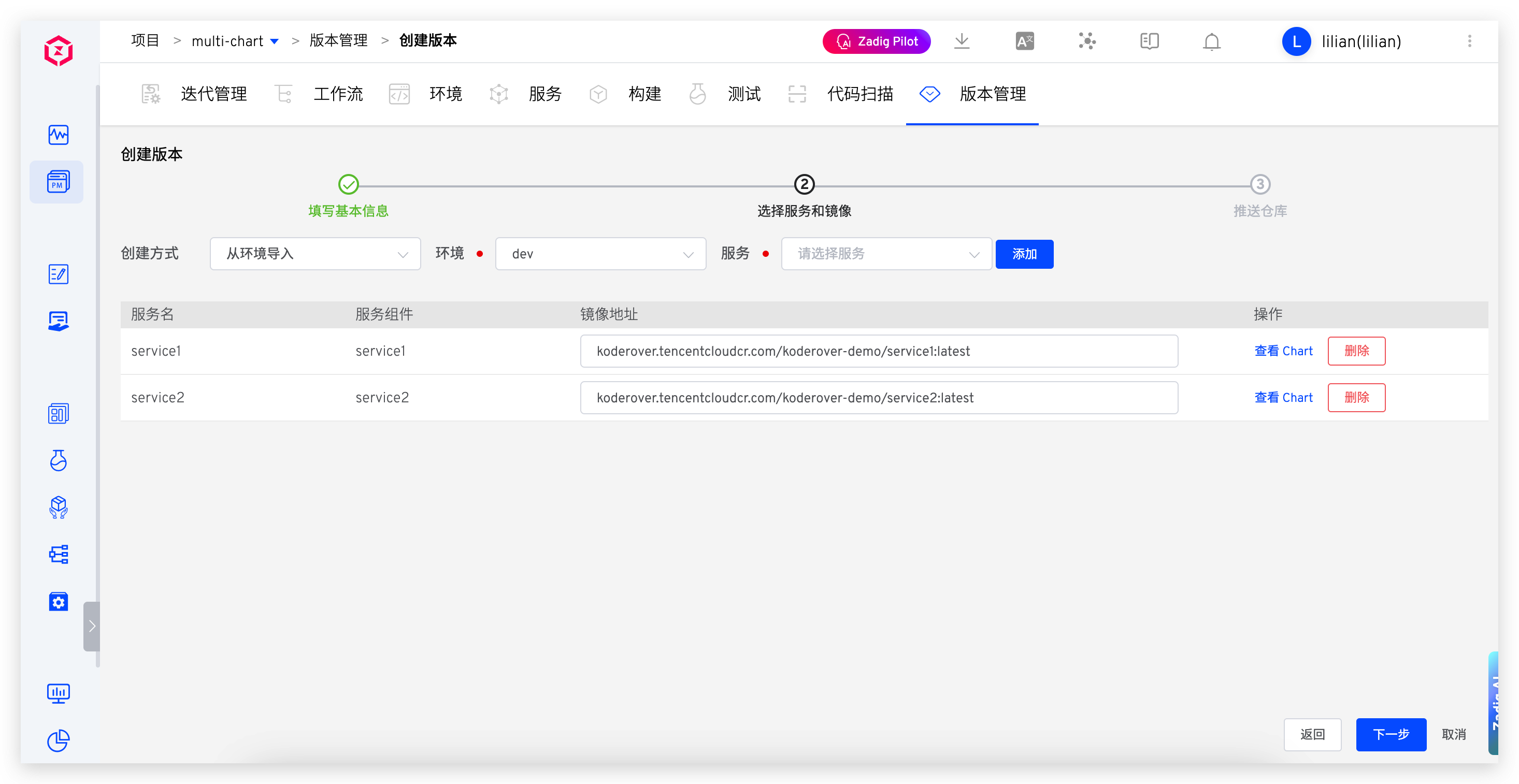Expand the left sidebar arrow handle
The image size is (1519, 784).
click(91, 626)
